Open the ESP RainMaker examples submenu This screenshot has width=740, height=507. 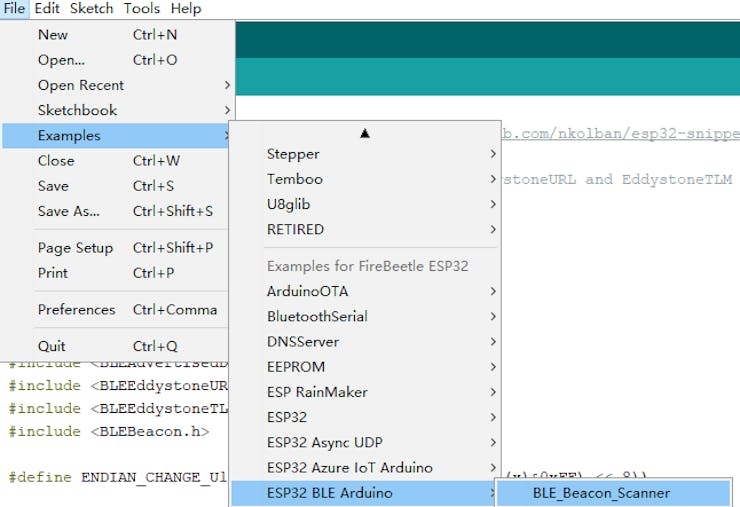coord(365,392)
